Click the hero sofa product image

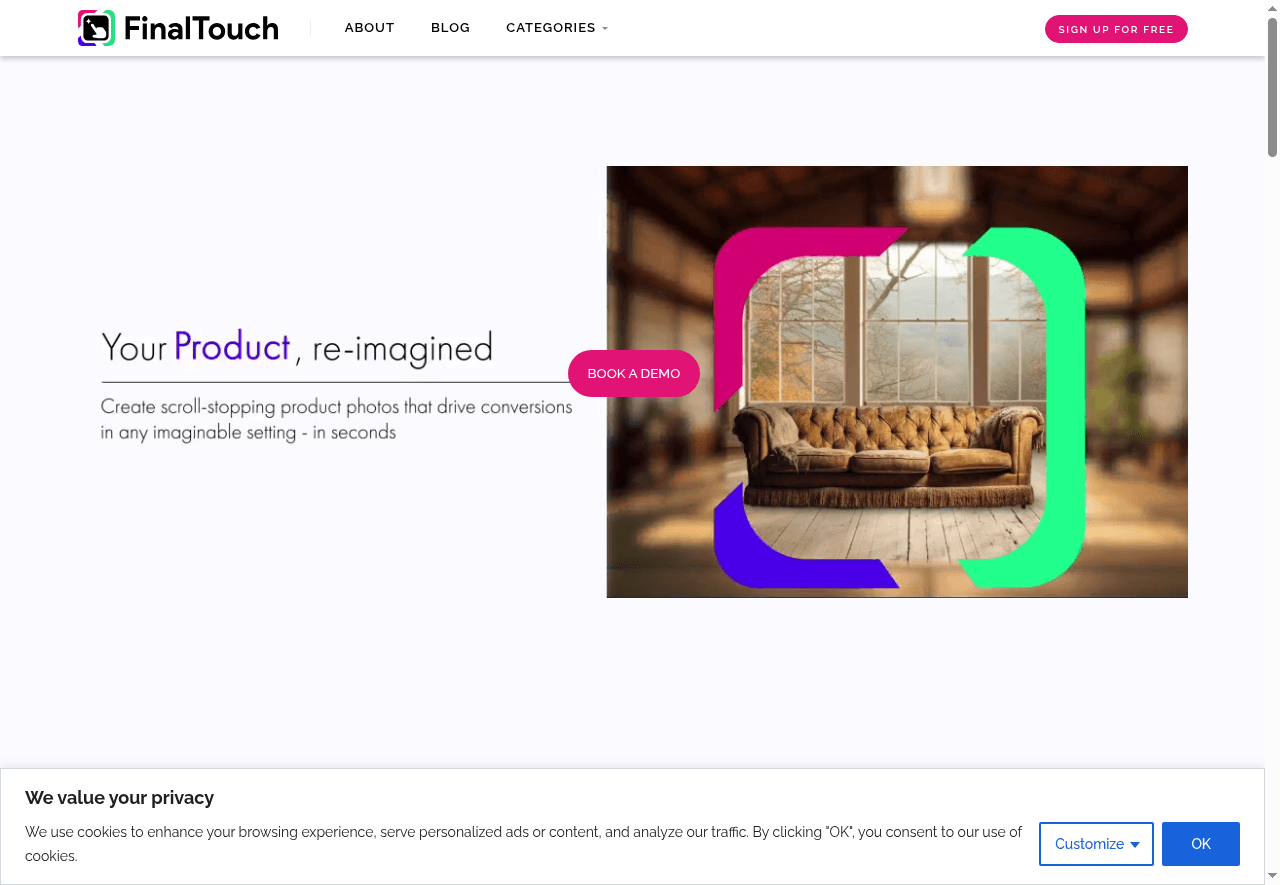point(897,382)
